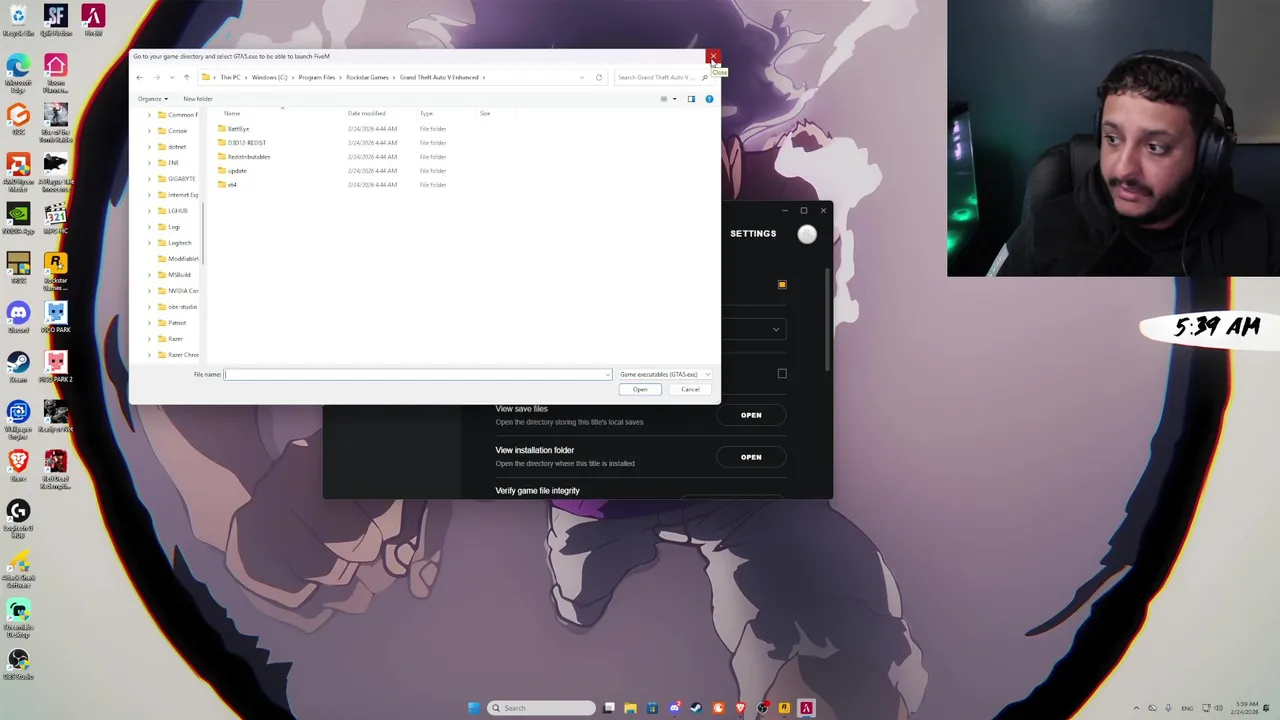Refresh the Grand Theft Auto folder view

point(599,77)
